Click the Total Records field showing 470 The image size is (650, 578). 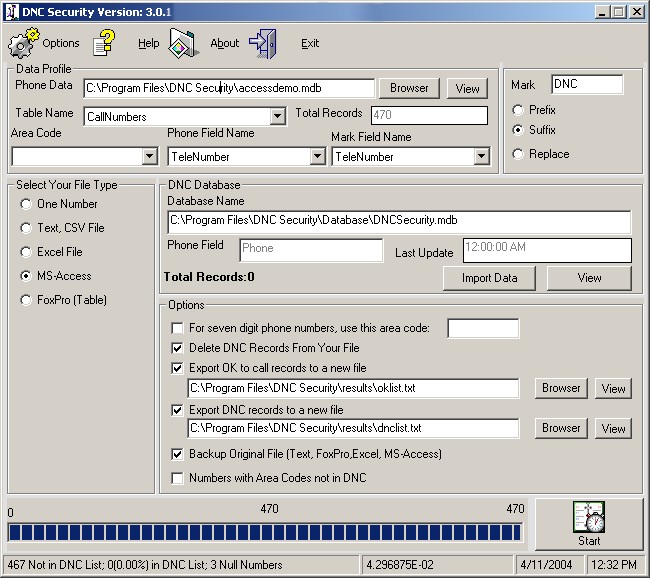[x=429, y=115]
